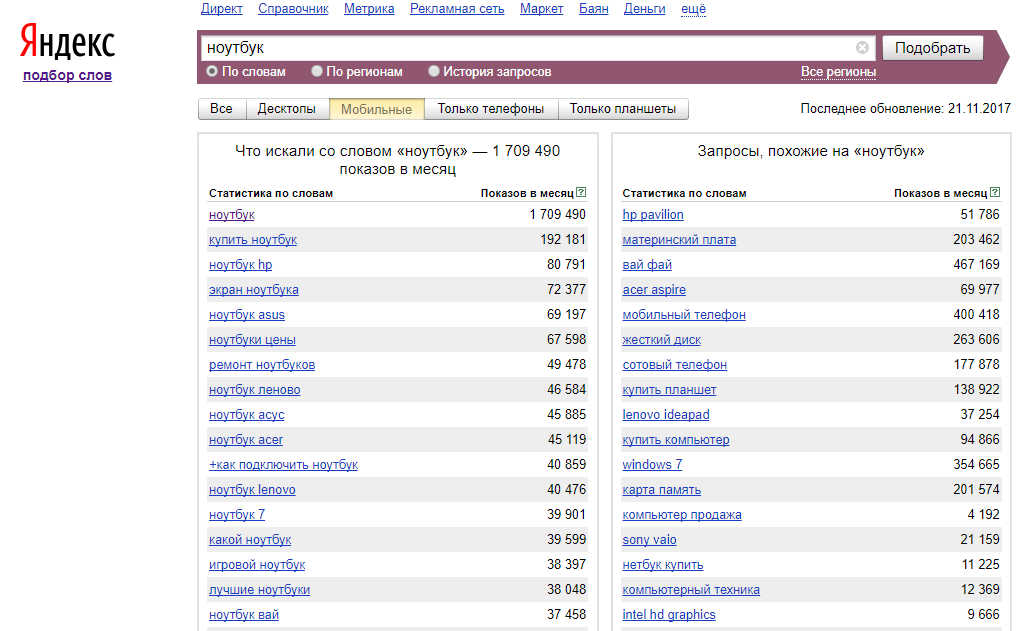Open the 'ноутбук lenovo' keyword link
The width and height of the screenshot is (1029, 631).
click(252, 489)
